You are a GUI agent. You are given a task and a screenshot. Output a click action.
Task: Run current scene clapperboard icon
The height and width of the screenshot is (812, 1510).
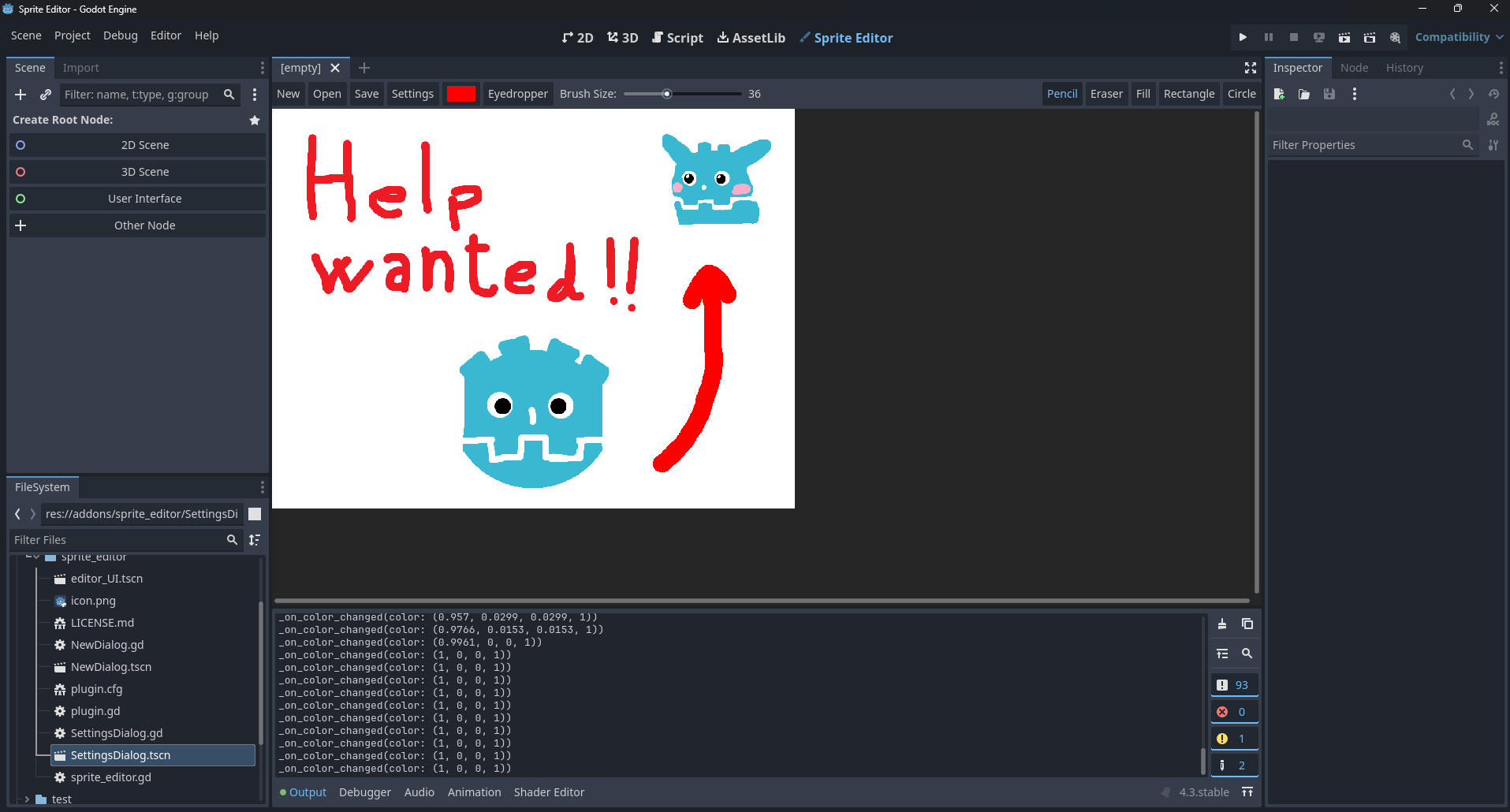tap(1344, 37)
